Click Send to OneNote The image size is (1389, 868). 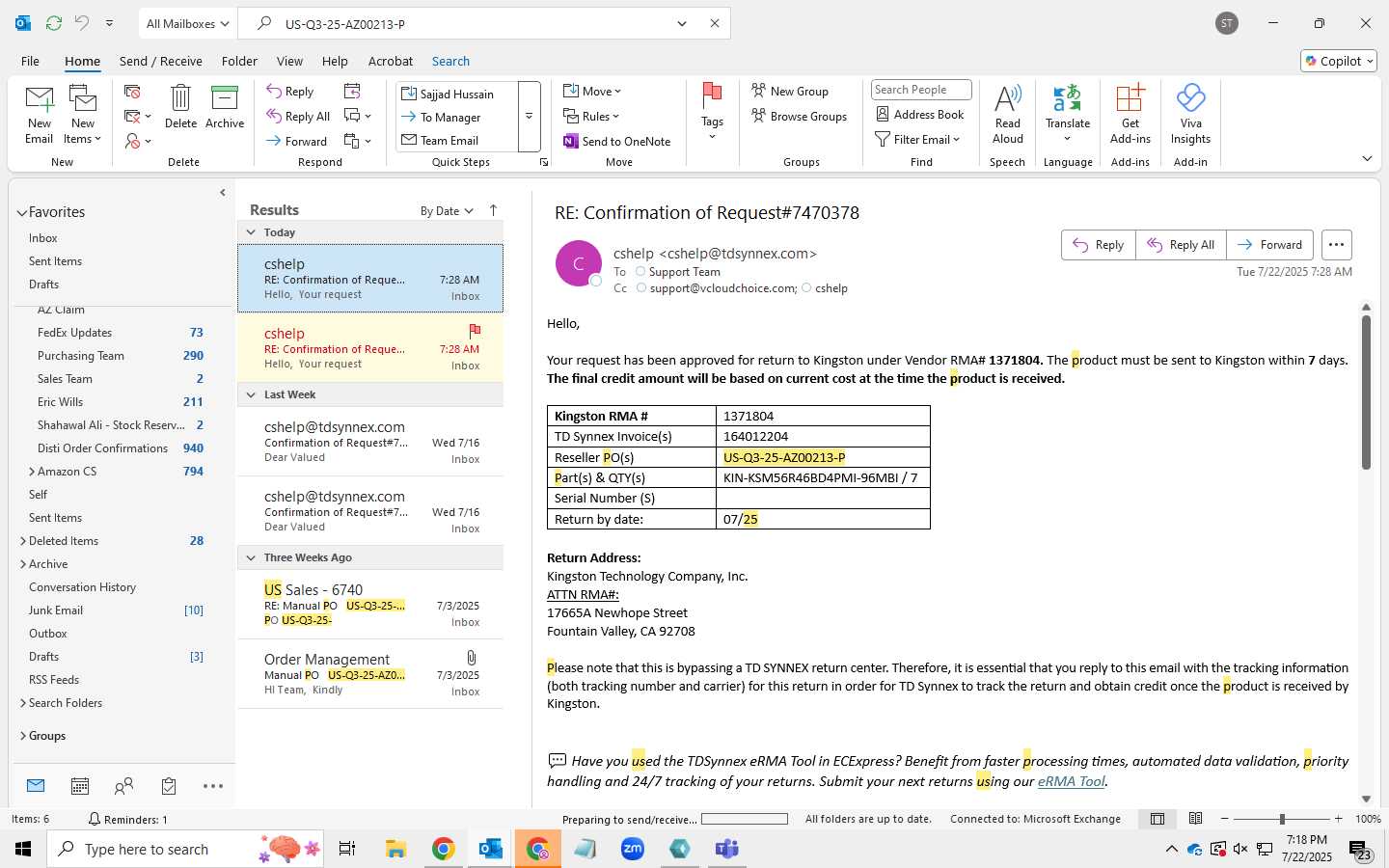coord(617,141)
